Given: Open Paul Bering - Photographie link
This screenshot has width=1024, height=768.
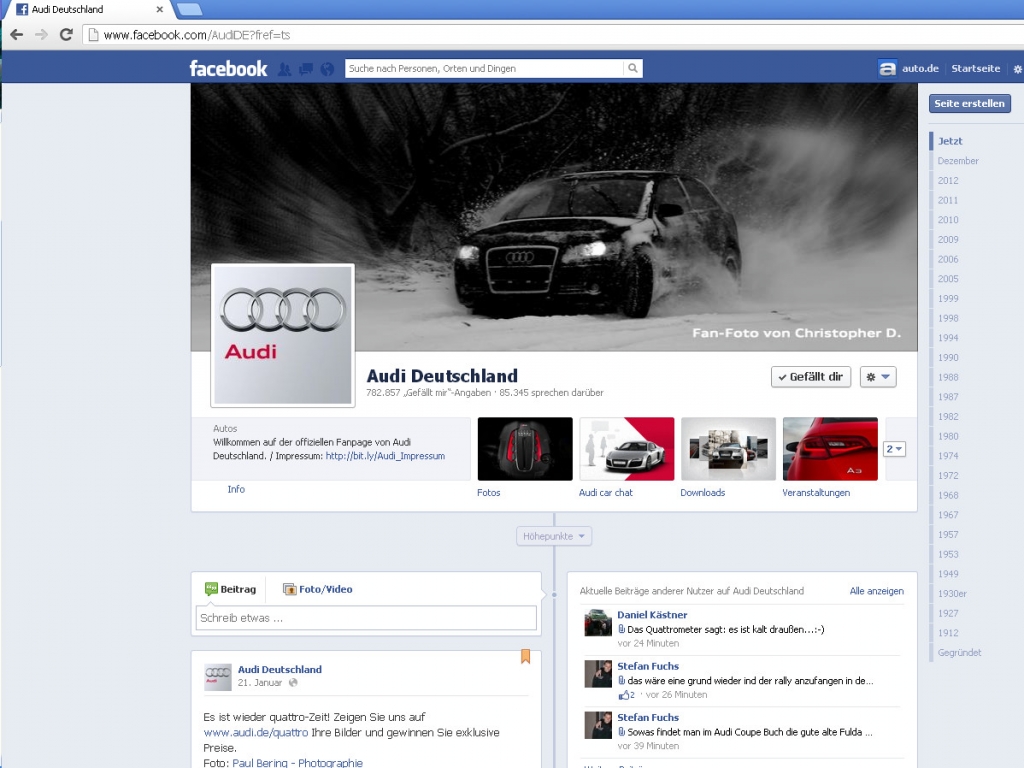Looking at the screenshot, I should (x=297, y=763).
